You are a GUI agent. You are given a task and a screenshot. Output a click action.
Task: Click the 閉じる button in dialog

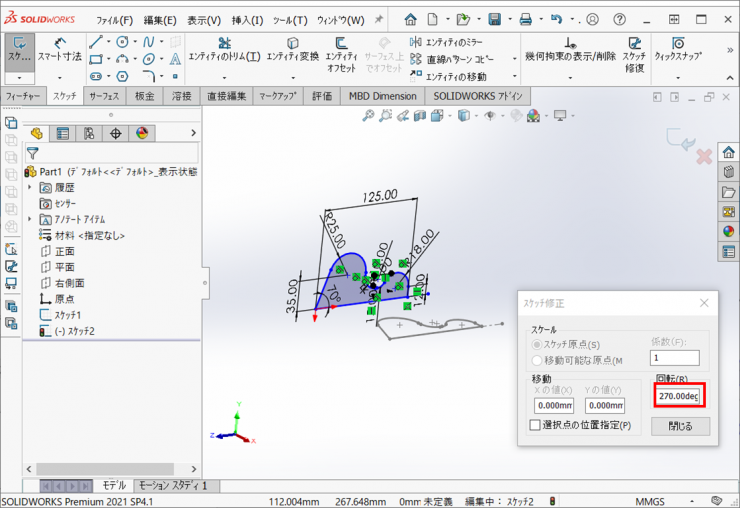(x=680, y=426)
